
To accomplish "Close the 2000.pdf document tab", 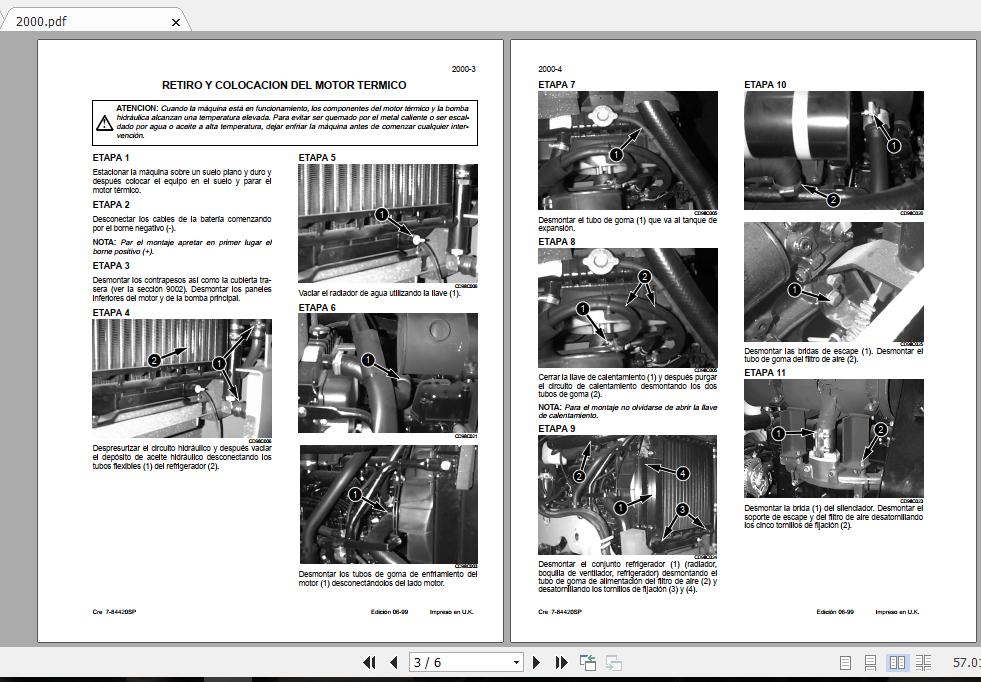I will [175, 21].
